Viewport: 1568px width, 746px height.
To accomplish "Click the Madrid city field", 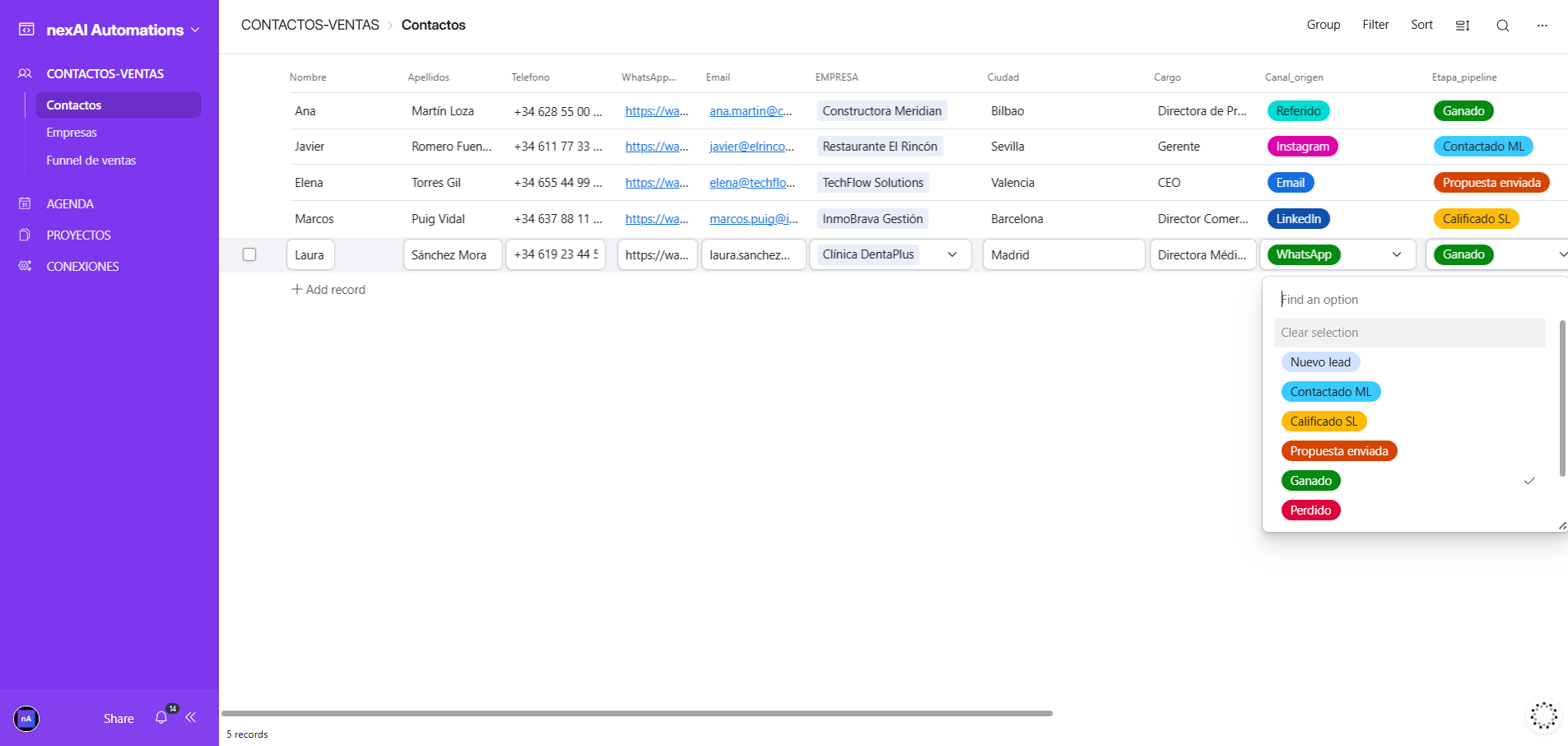I will tap(1063, 254).
